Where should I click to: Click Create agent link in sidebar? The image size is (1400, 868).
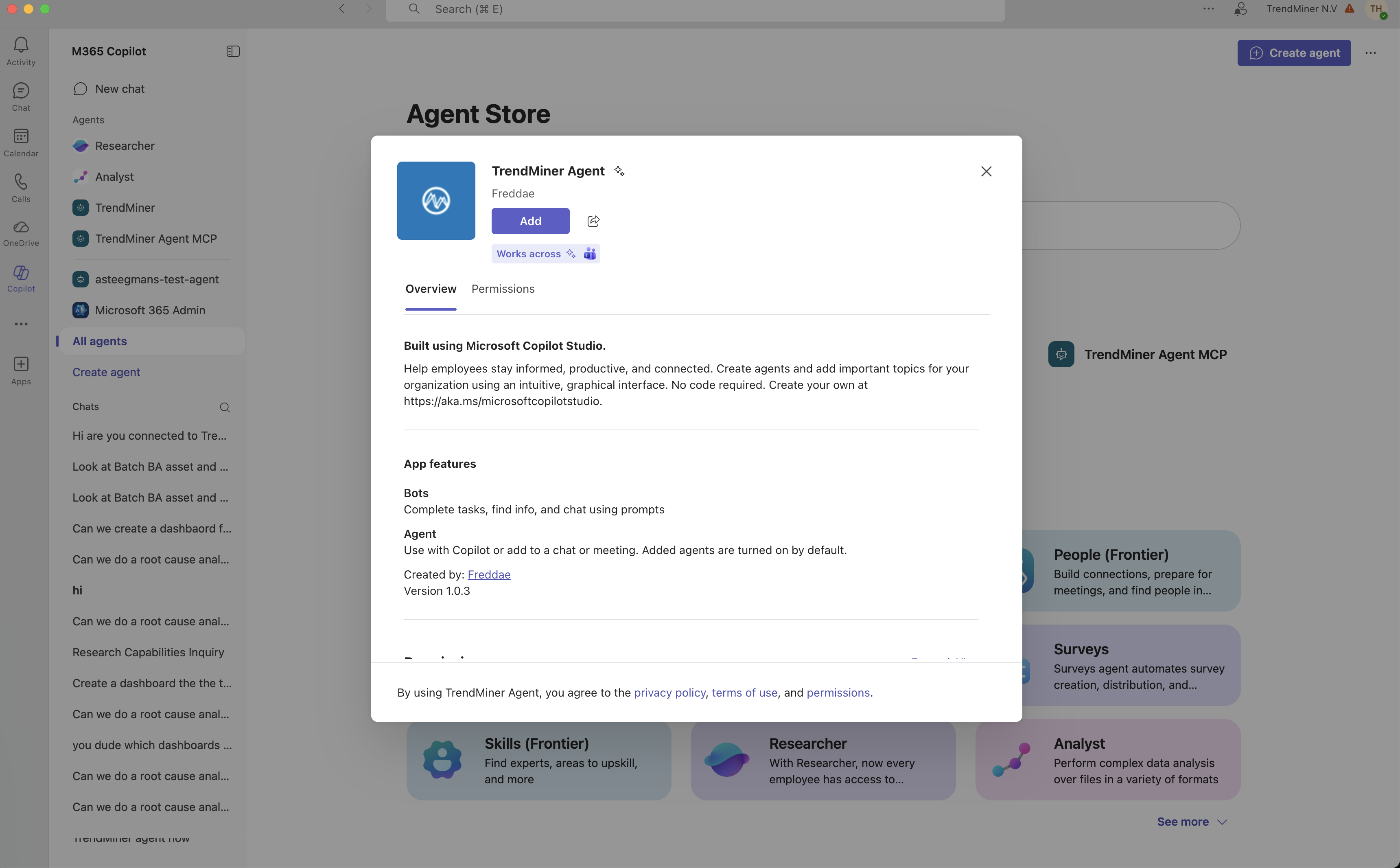pyautogui.click(x=106, y=373)
